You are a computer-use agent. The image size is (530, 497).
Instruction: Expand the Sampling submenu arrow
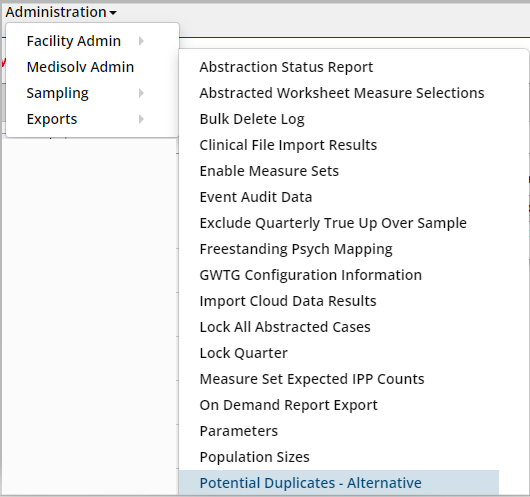coord(141,93)
